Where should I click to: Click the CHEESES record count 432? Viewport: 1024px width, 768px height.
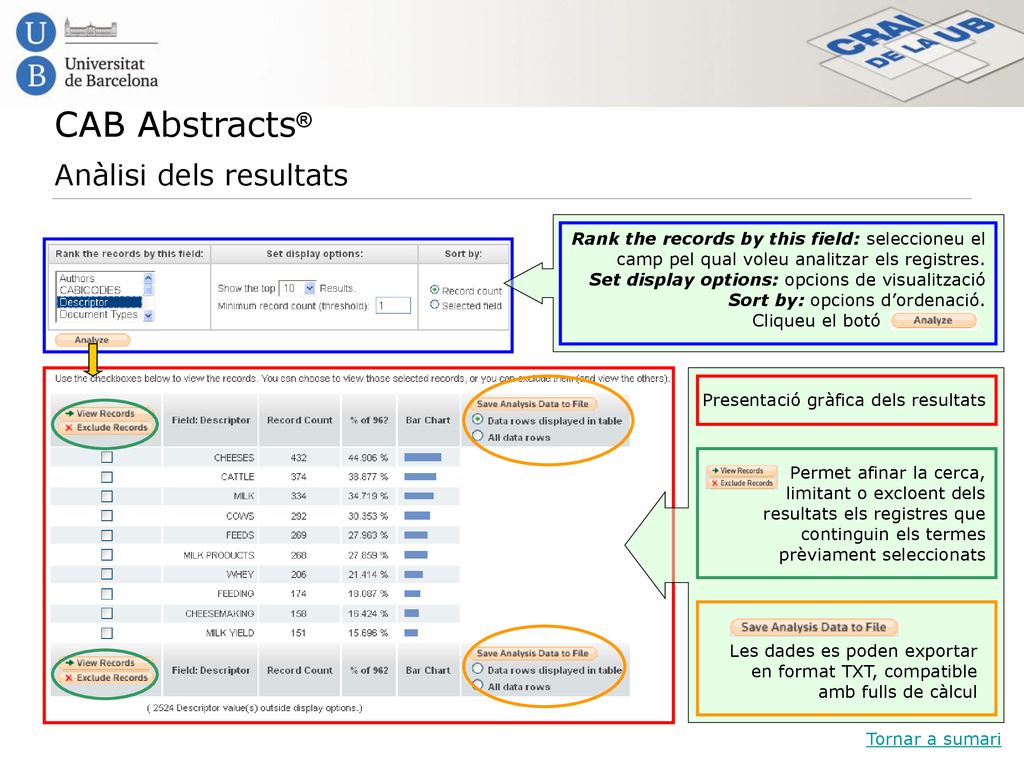coord(298,458)
